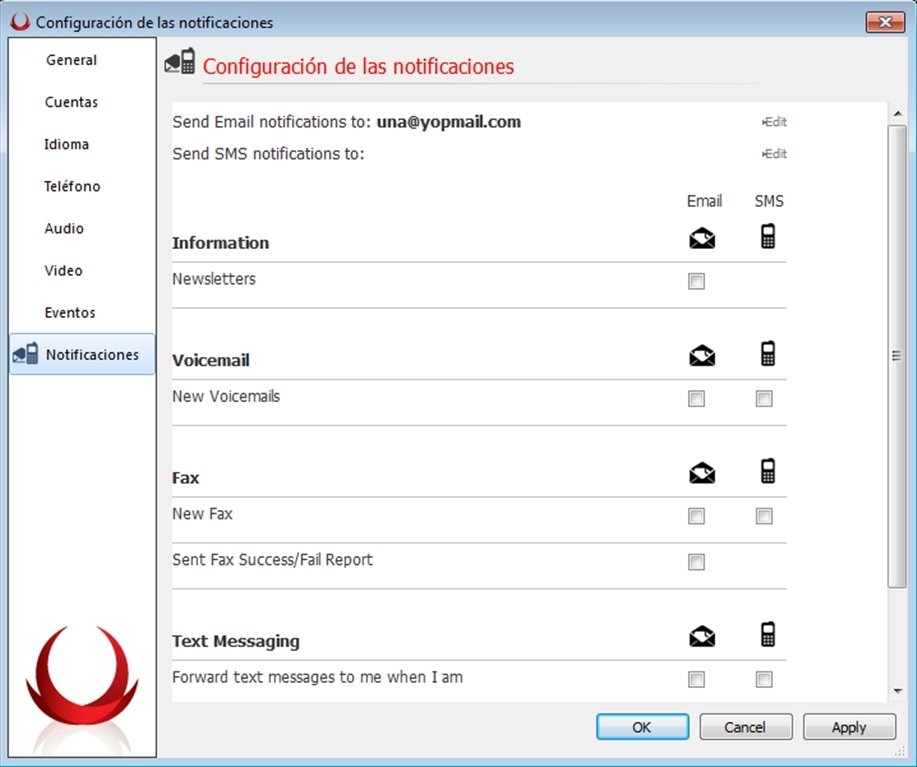
Task: Click the New Voicemails label
Action: (226, 396)
